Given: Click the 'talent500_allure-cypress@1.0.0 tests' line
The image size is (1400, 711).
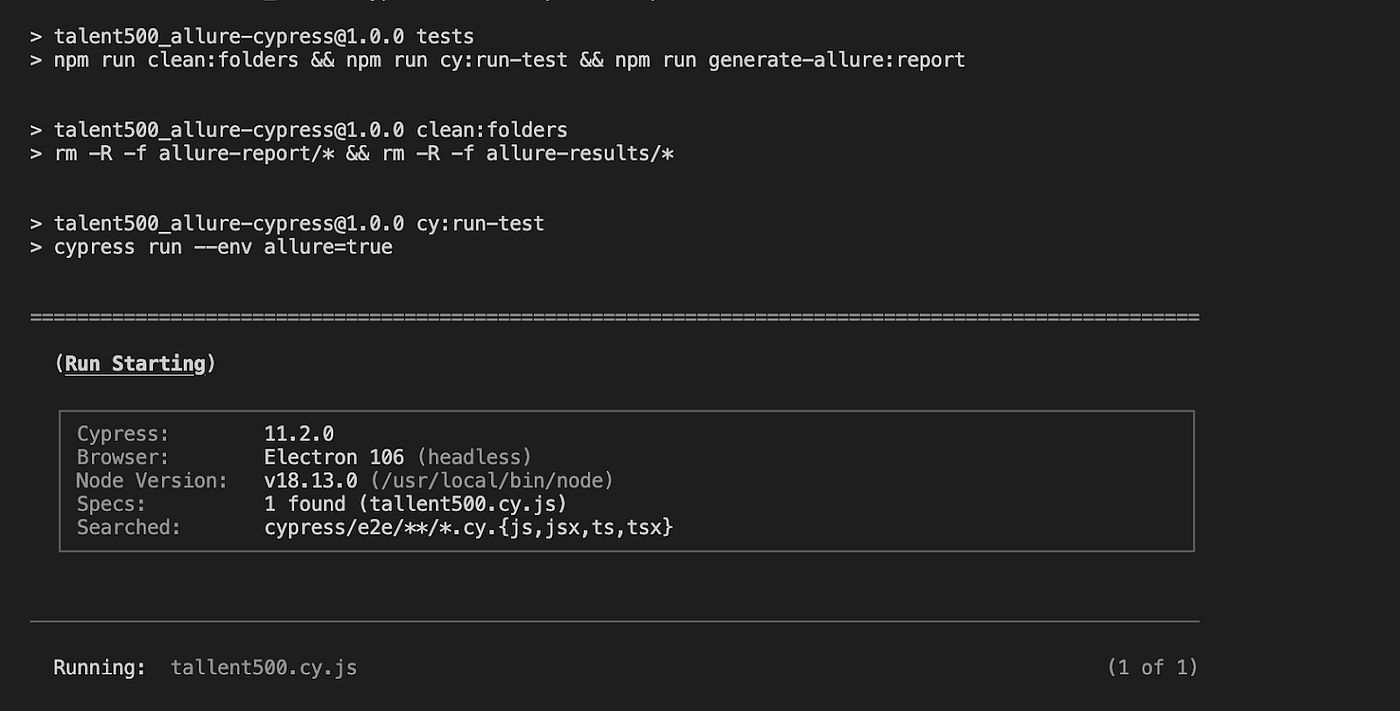Looking at the screenshot, I should 252,37.
